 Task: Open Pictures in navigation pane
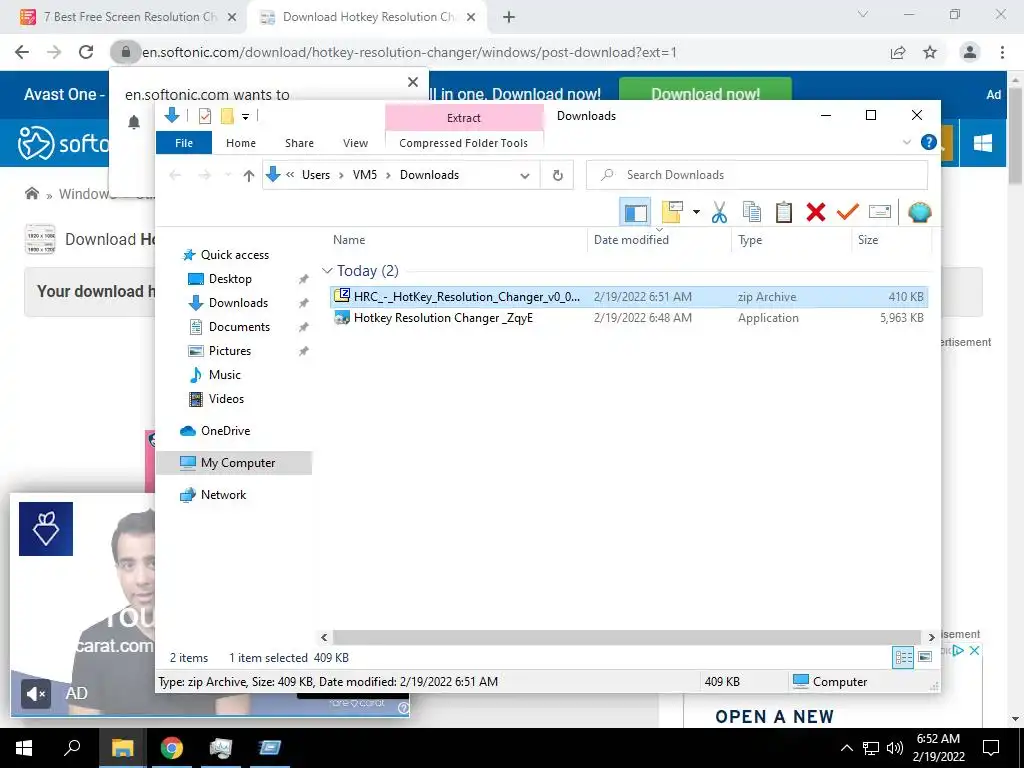[229, 351]
